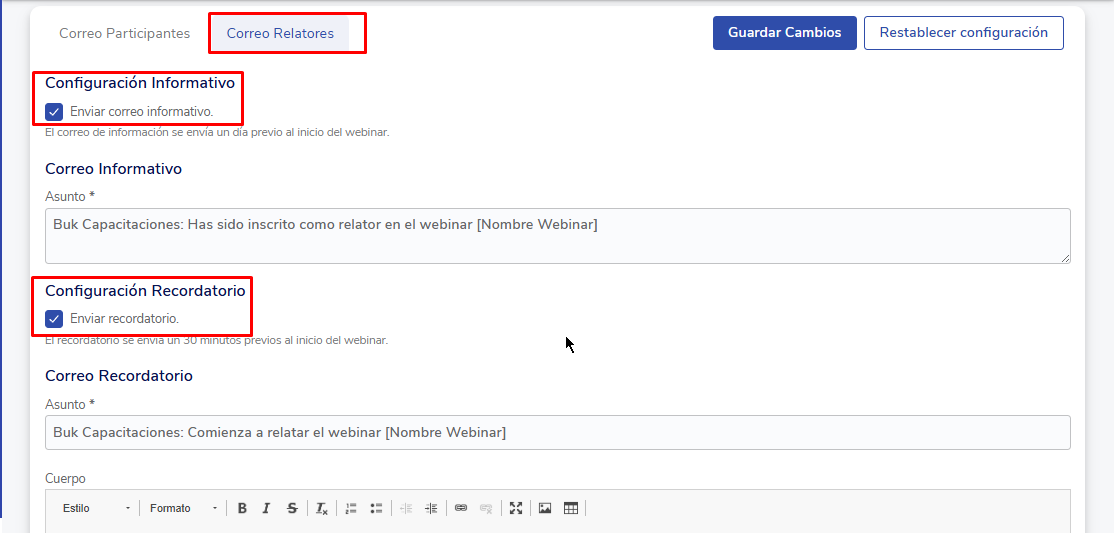Maximize the editor with fullscreen icon

516,508
